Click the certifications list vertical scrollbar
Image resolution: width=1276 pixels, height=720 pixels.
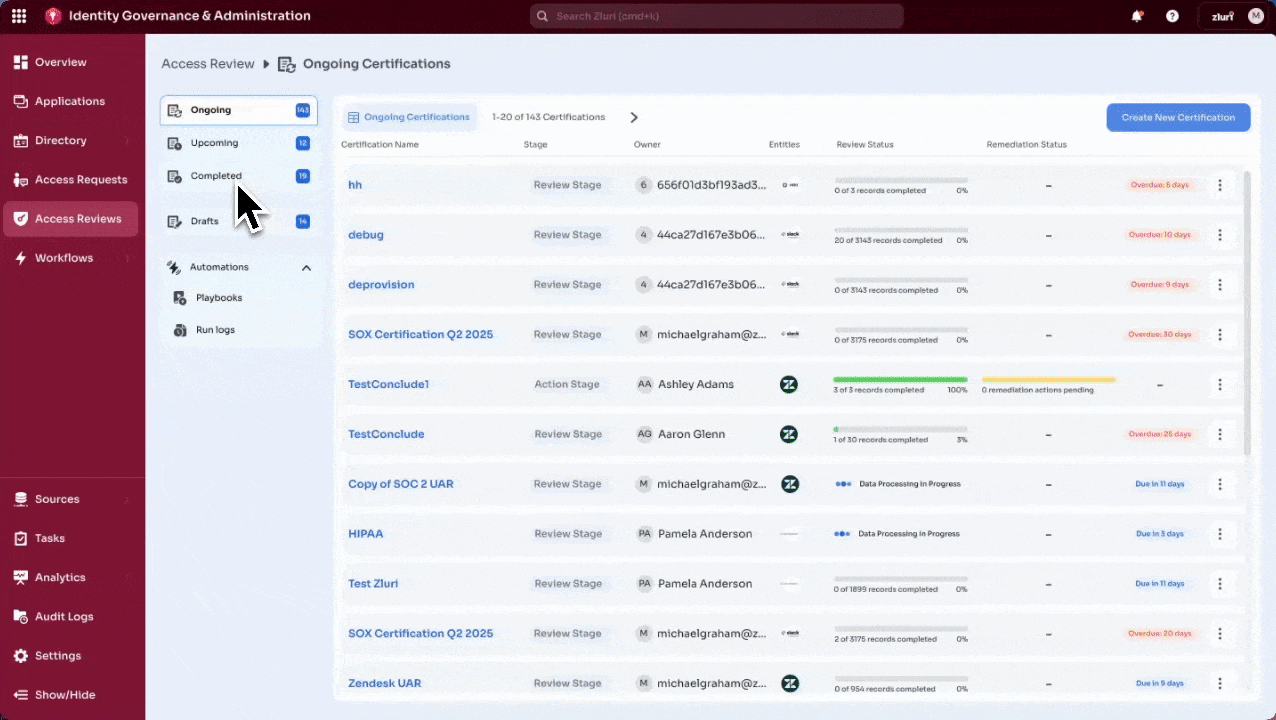click(1247, 313)
